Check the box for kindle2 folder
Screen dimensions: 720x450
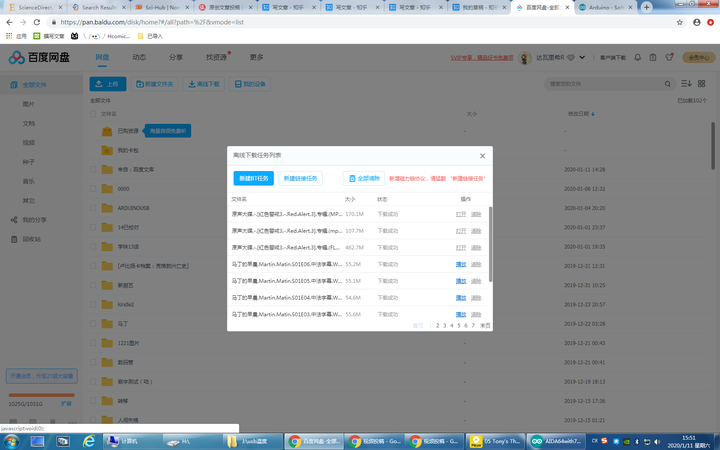93,304
